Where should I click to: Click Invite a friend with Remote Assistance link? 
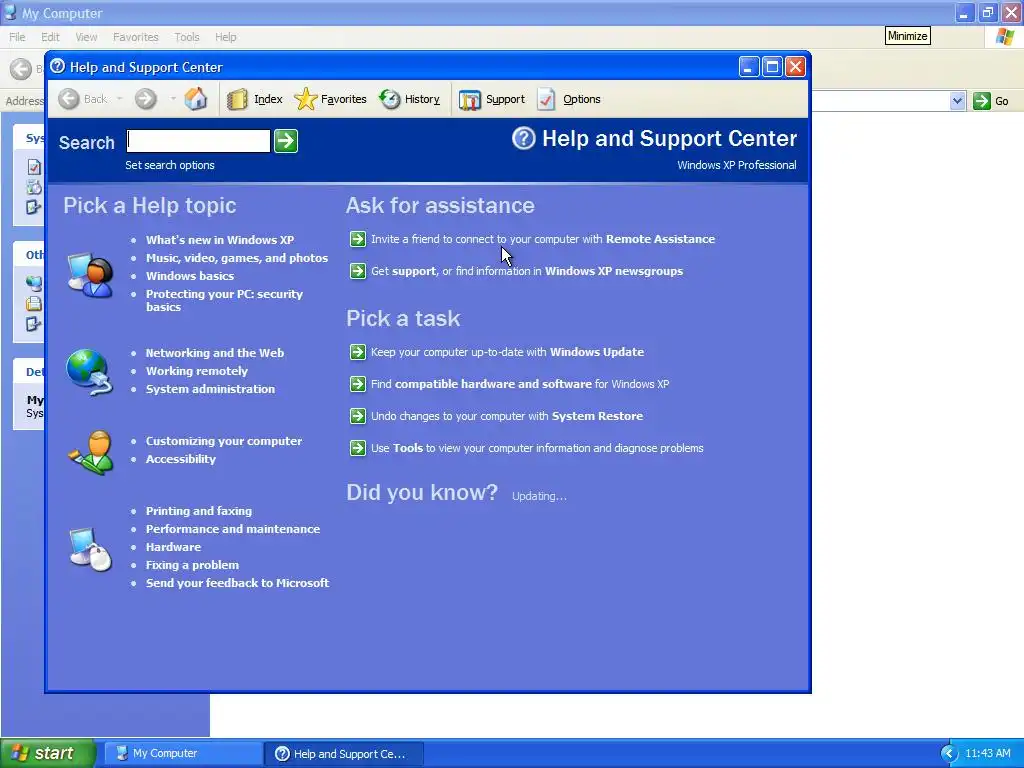543,239
